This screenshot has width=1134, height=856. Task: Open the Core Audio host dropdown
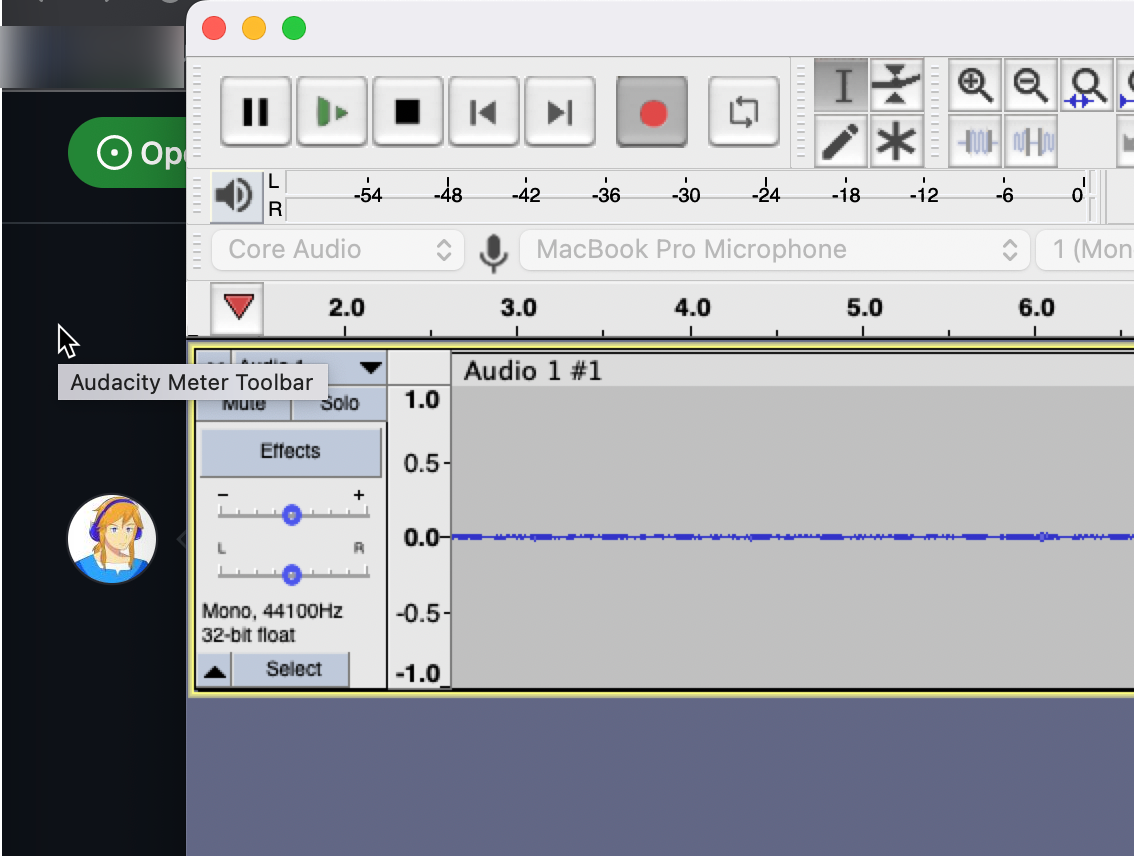click(x=337, y=249)
